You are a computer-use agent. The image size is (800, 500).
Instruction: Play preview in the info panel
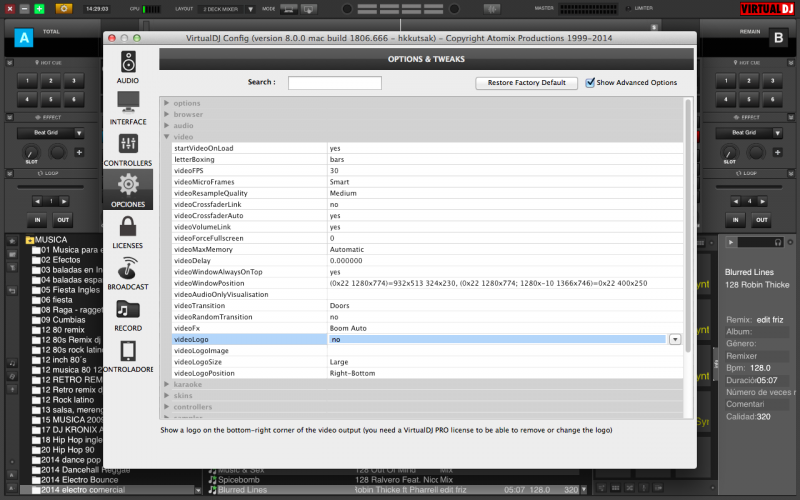click(x=731, y=242)
